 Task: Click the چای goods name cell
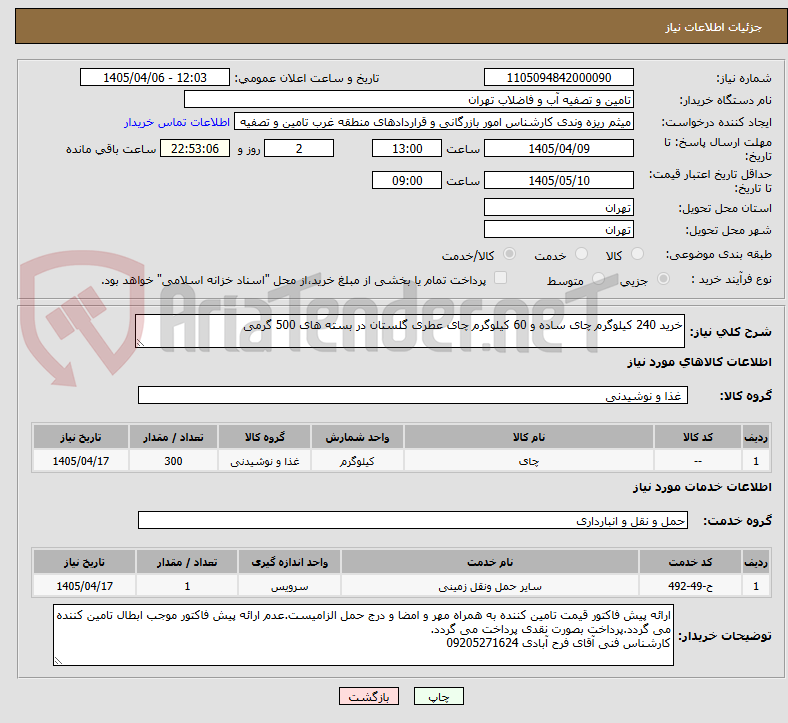(x=529, y=460)
